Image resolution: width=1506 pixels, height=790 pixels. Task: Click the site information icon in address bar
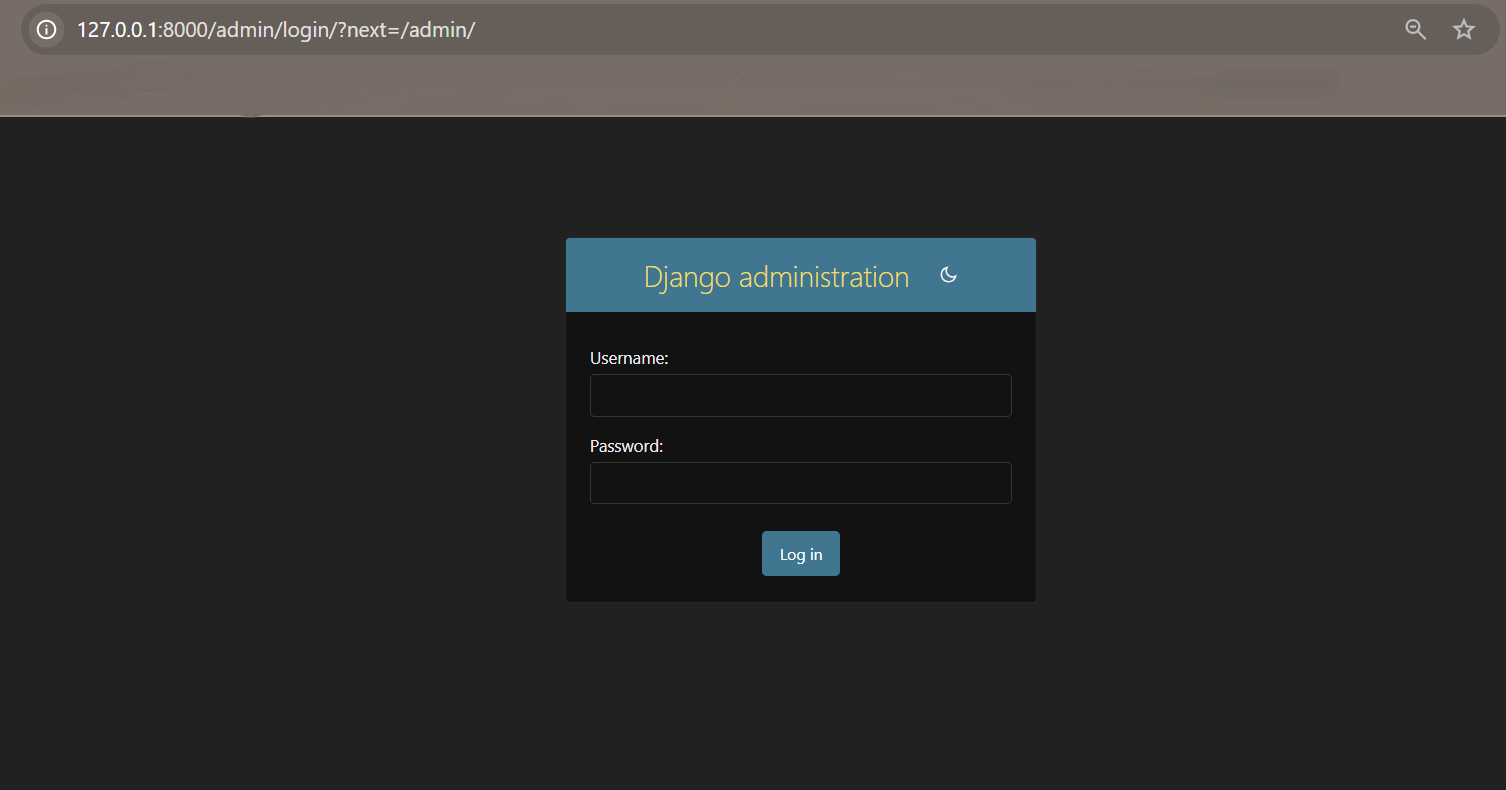point(46,29)
